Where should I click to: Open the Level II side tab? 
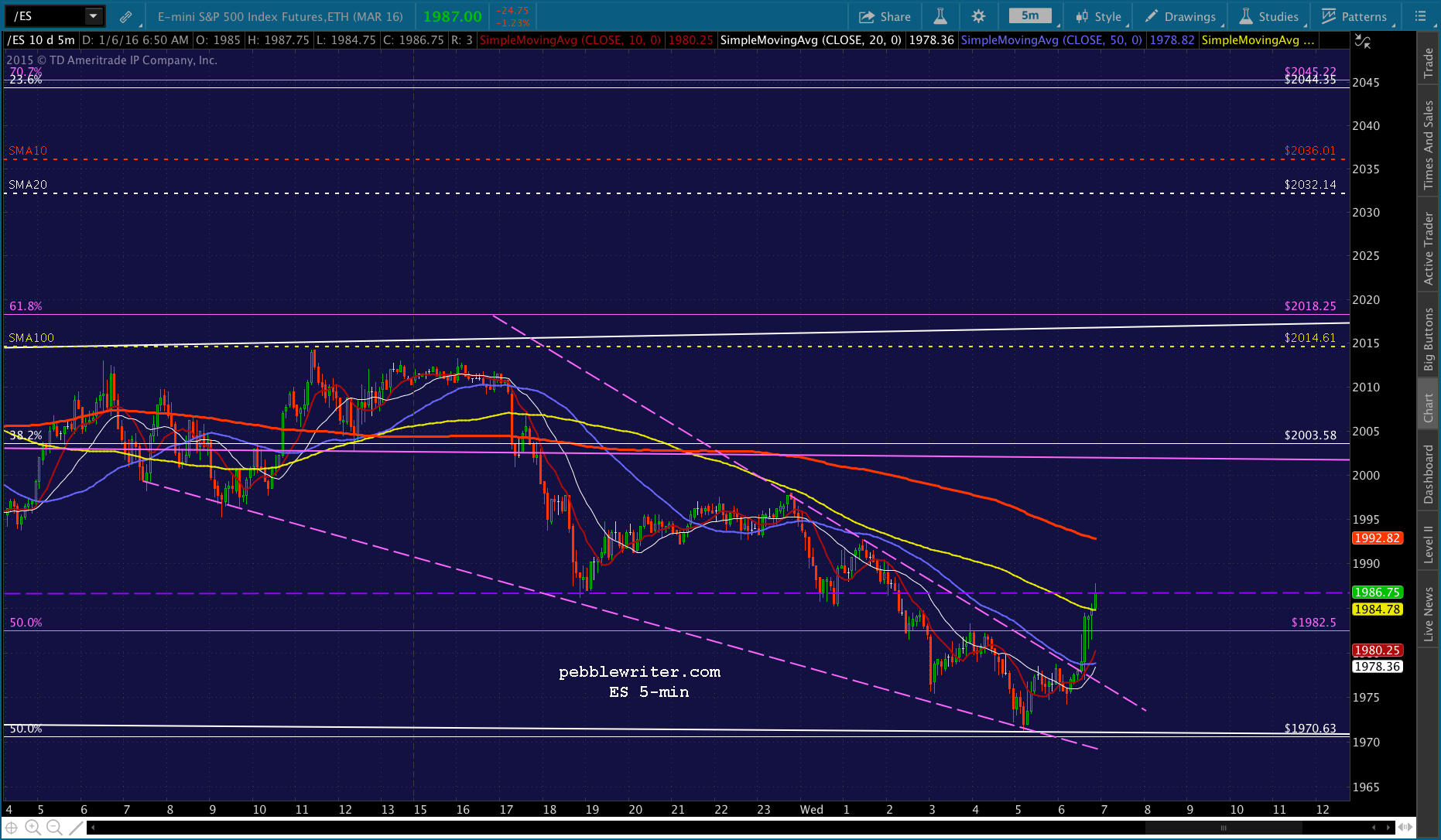[x=1429, y=544]
